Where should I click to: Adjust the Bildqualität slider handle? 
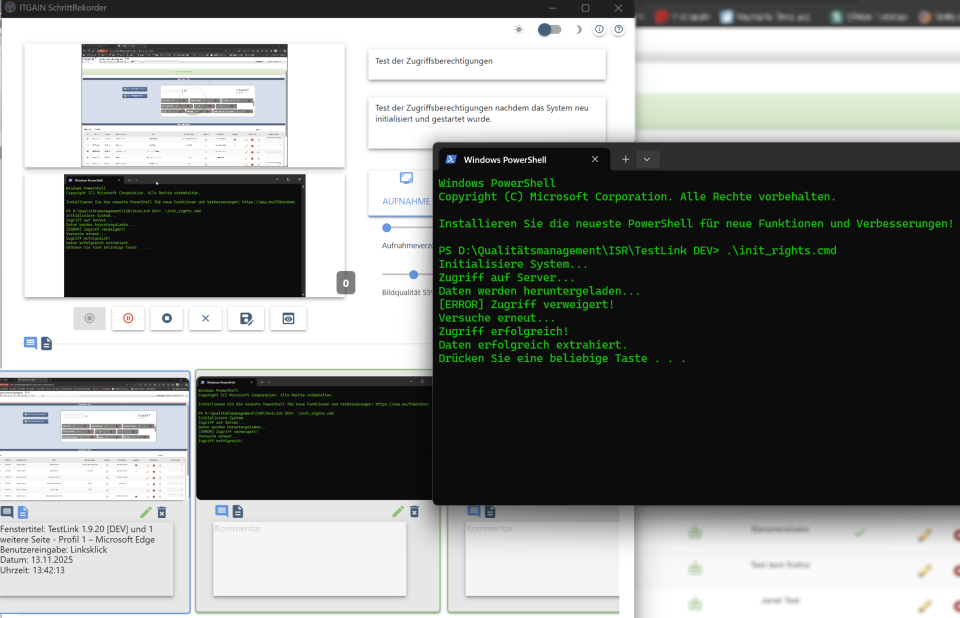(x=414, y=274)
